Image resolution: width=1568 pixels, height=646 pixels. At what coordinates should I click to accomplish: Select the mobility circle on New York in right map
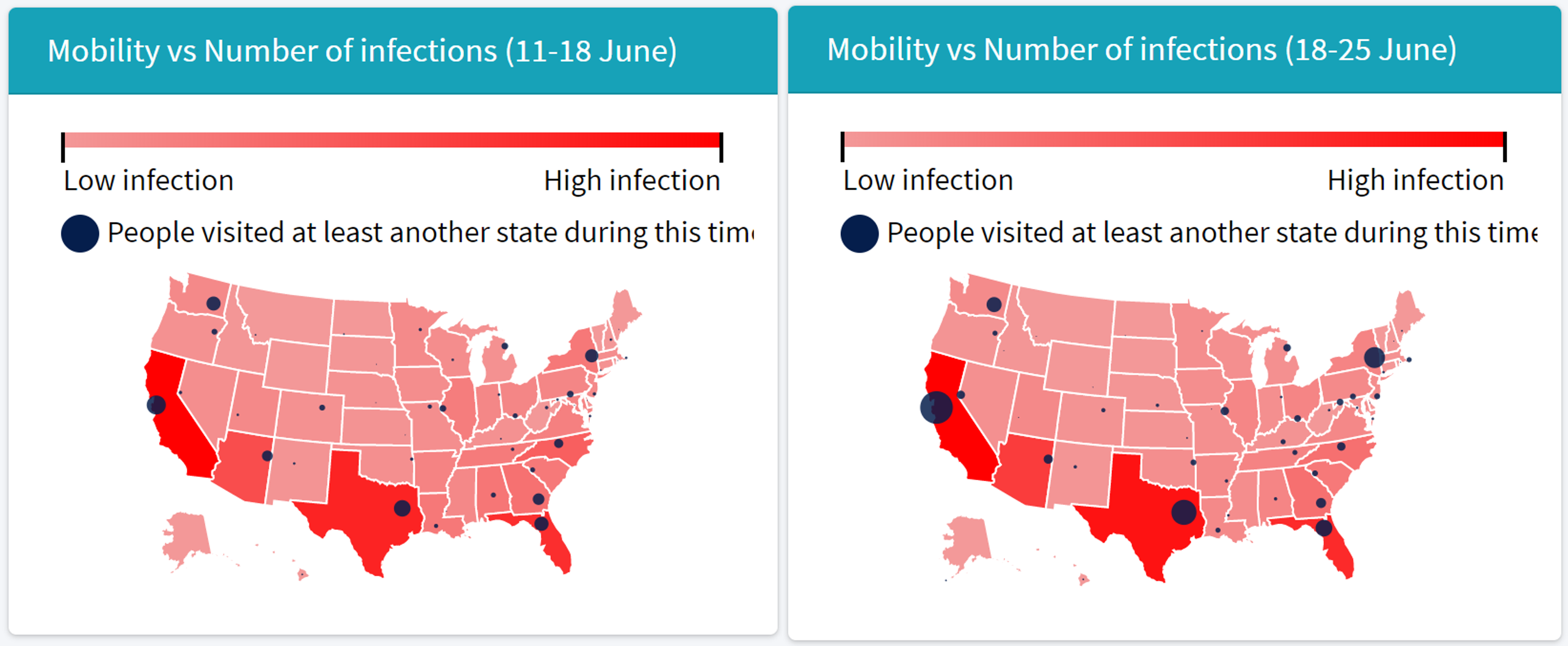click(1374, 357)
